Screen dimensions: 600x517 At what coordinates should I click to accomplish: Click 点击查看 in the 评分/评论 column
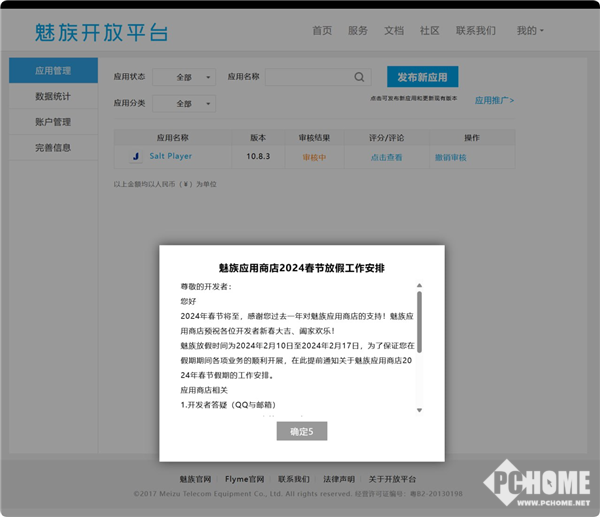(x=386, y=157)
